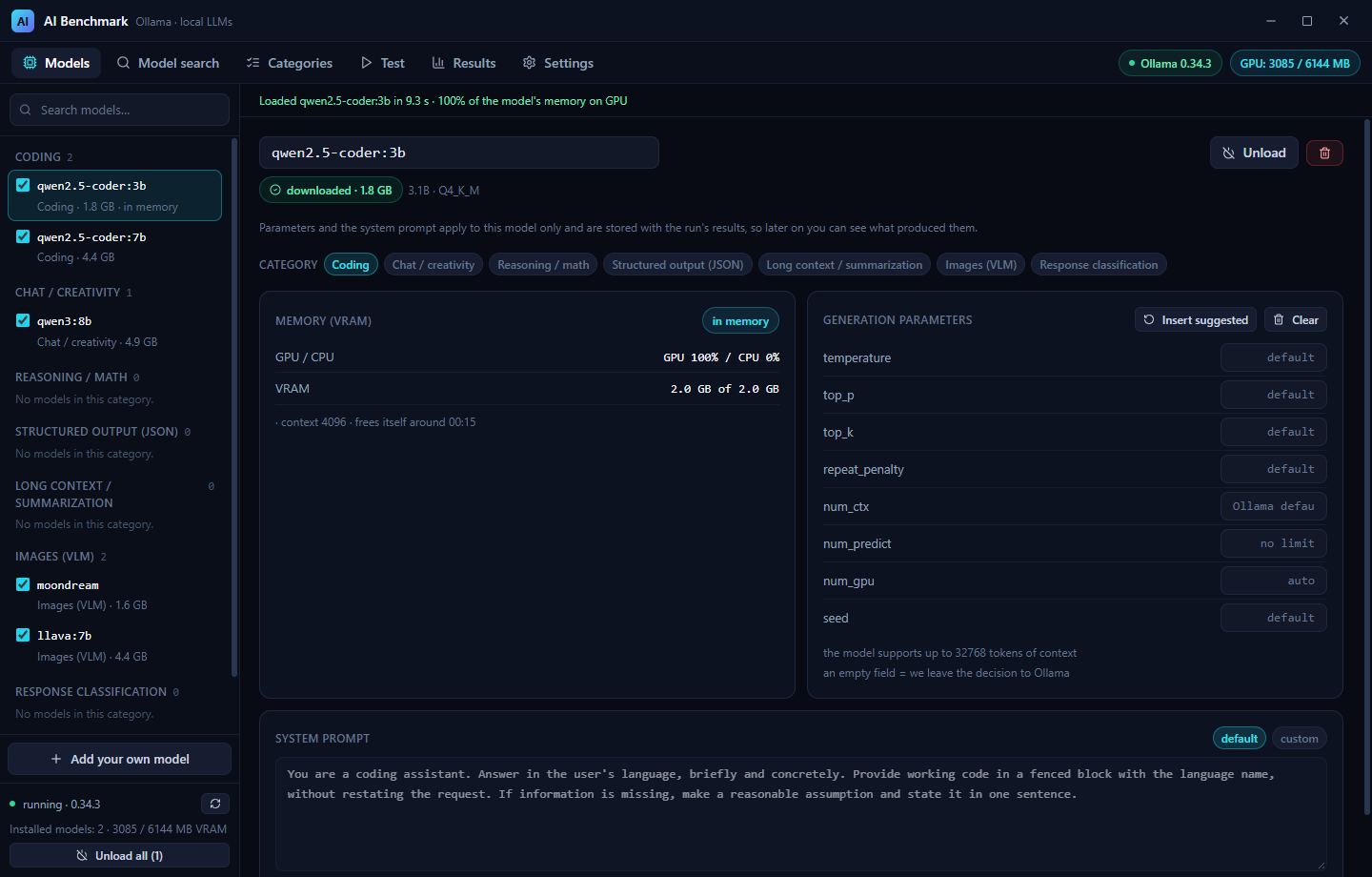Select the llava:7b row in sidebar
Viewport: 1372px width, 877px height.
tap(115, 645)
